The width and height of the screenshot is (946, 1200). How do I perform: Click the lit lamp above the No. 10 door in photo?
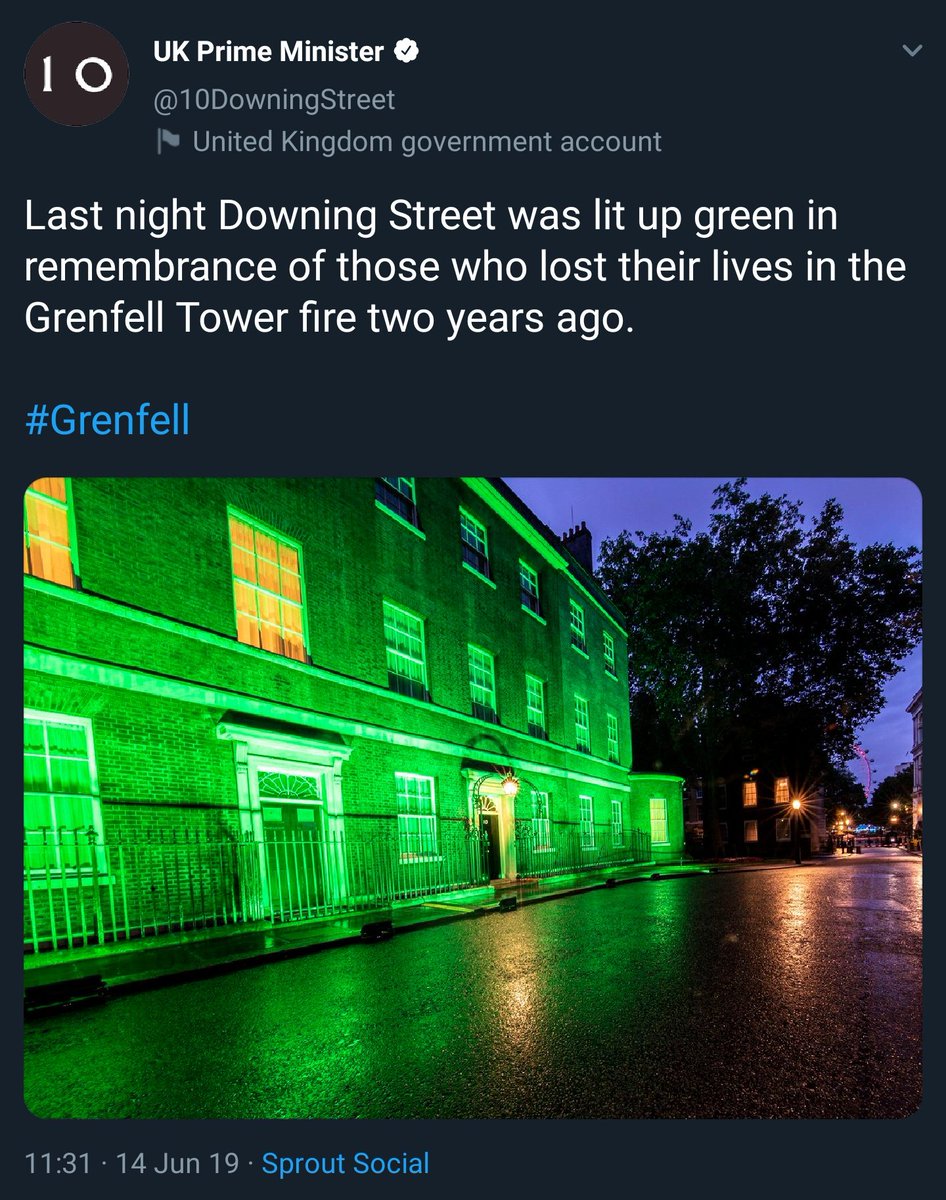pos(510,784)
